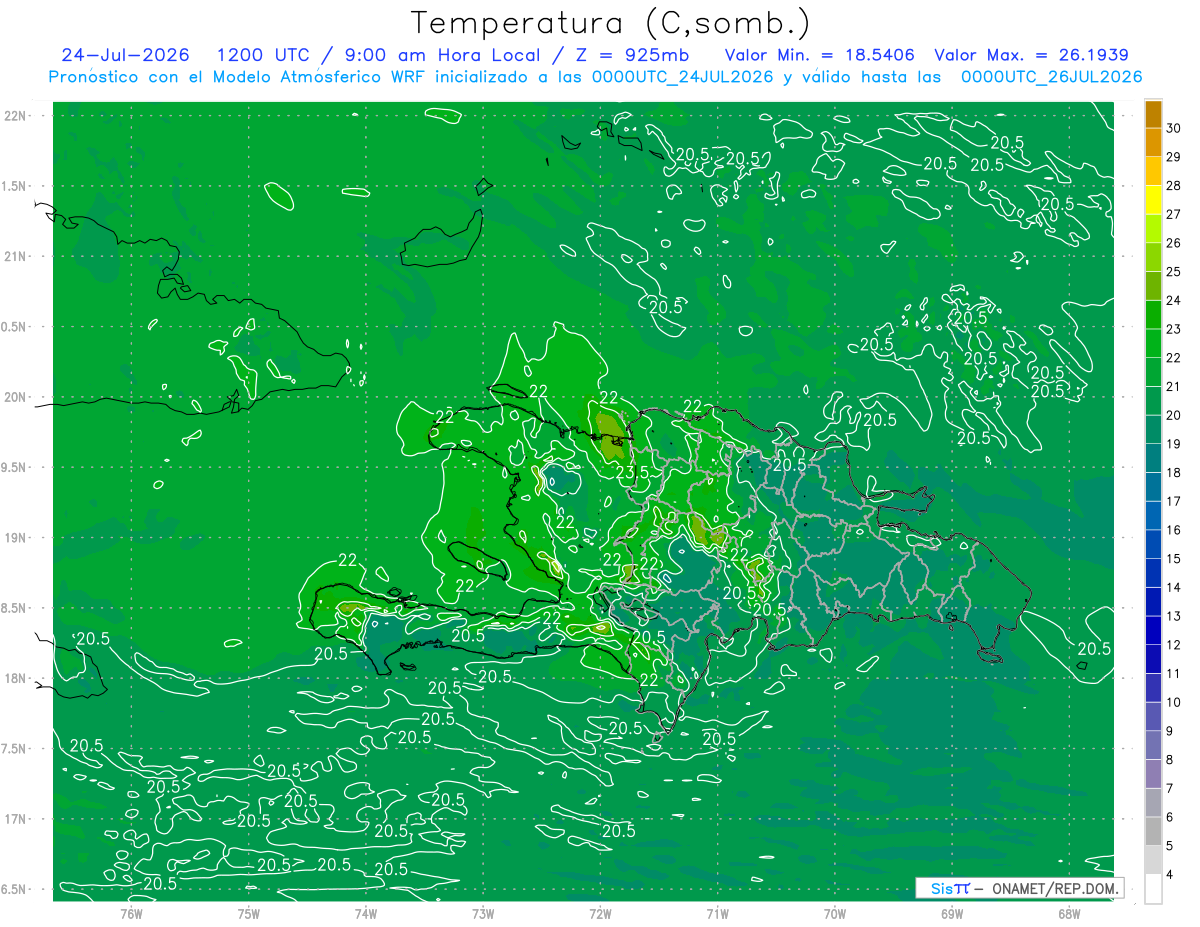Click the 'SisTT - ONAMET/REP.DOM.' logo box
Viewport: 1200px width, 927px height.
[x=1020, y=888]
